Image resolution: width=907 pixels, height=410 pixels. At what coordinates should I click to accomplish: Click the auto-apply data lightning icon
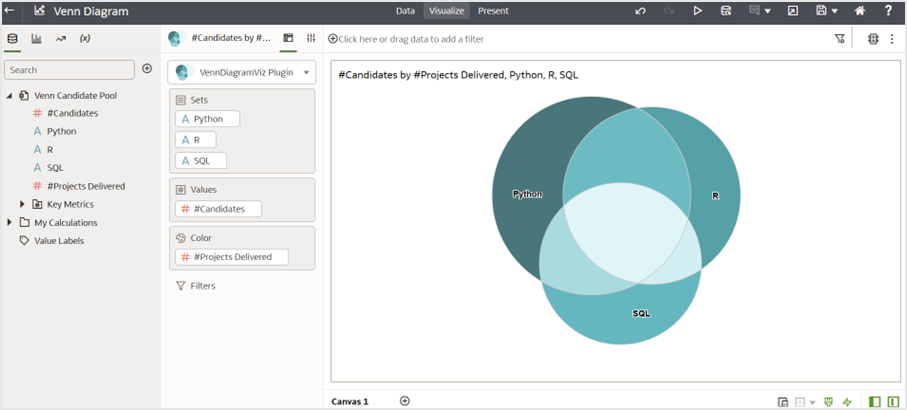[x=847, y=402]
